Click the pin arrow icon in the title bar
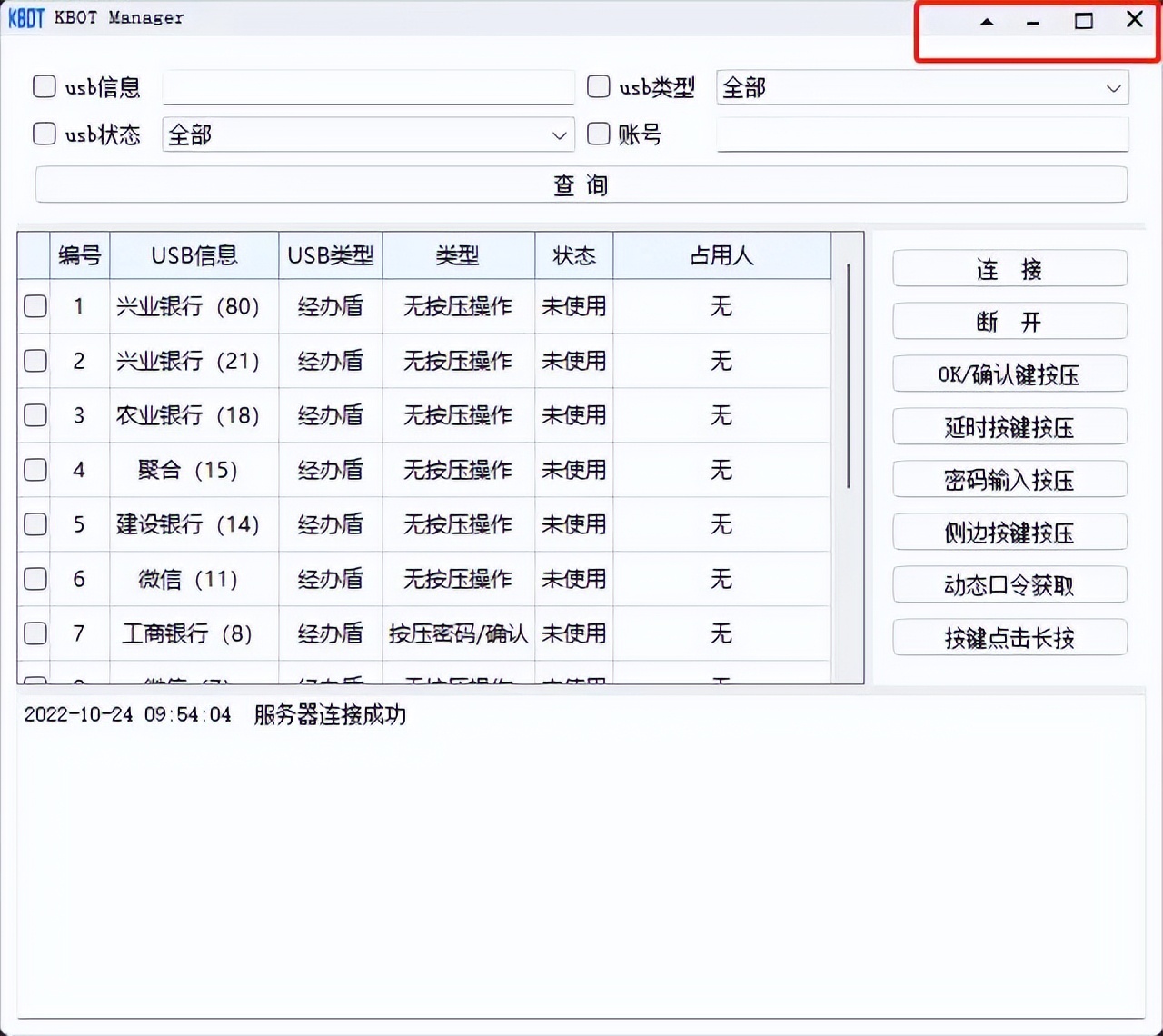Screen dimensions: 1163x1036 coord(986,22)
